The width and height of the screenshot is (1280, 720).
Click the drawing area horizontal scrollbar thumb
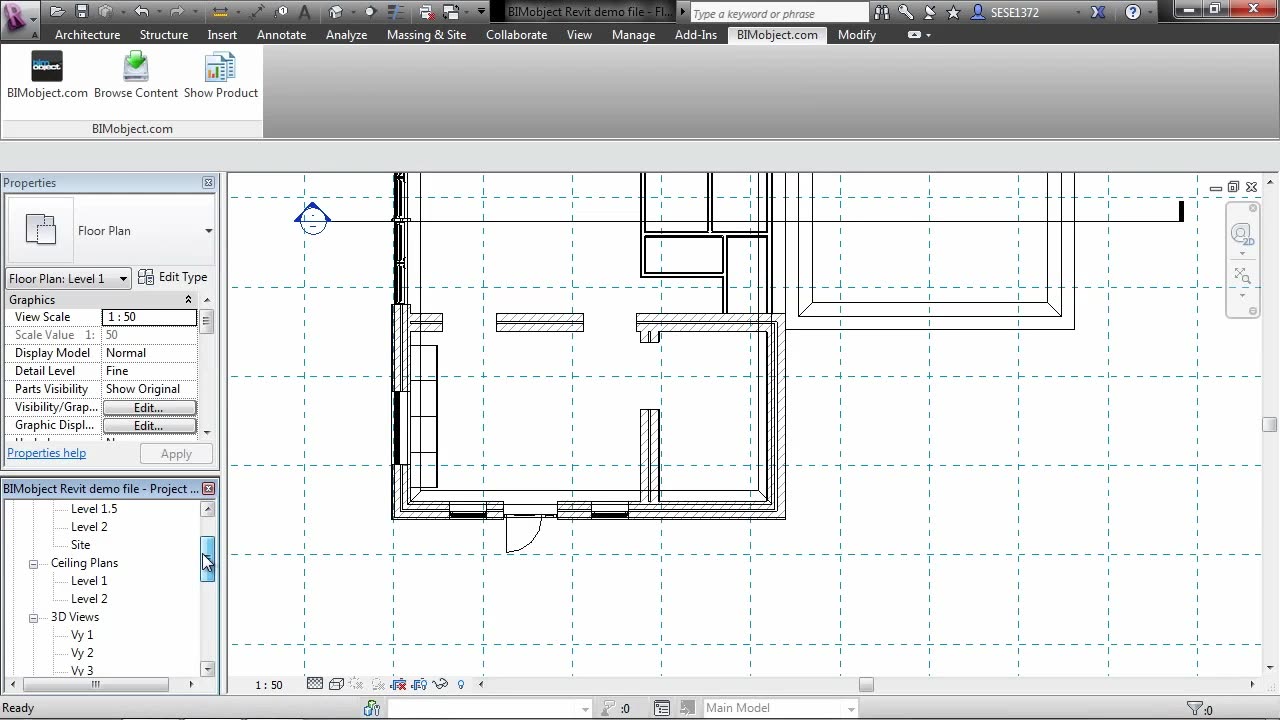(866, 685)
